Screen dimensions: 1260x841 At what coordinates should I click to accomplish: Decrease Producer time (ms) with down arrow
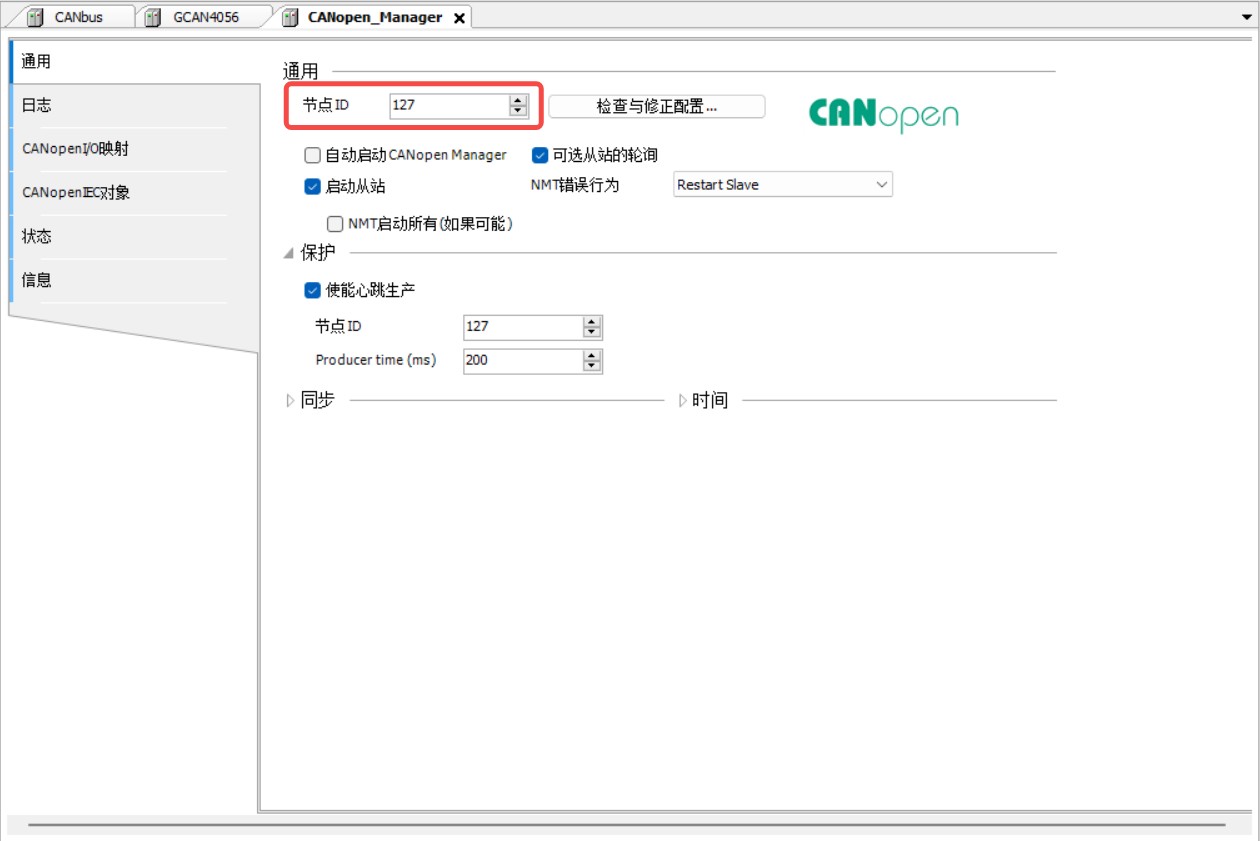click(x=593, y=366)
